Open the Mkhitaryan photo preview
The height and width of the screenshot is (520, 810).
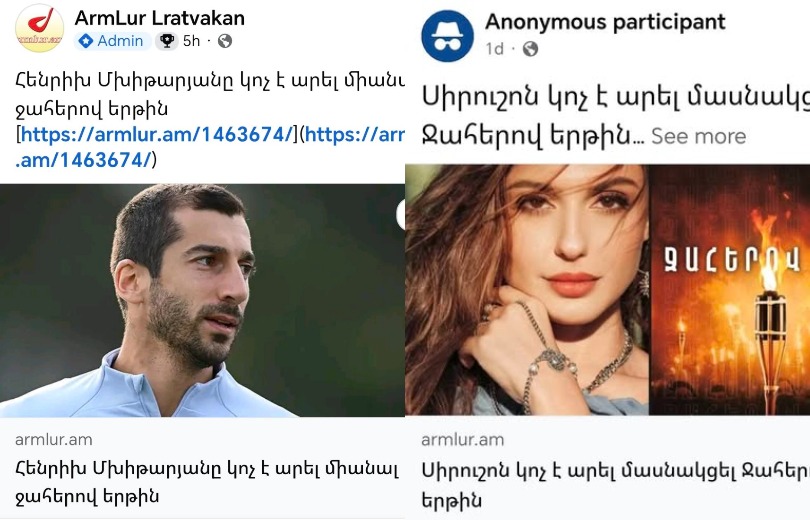click(202, 301)
